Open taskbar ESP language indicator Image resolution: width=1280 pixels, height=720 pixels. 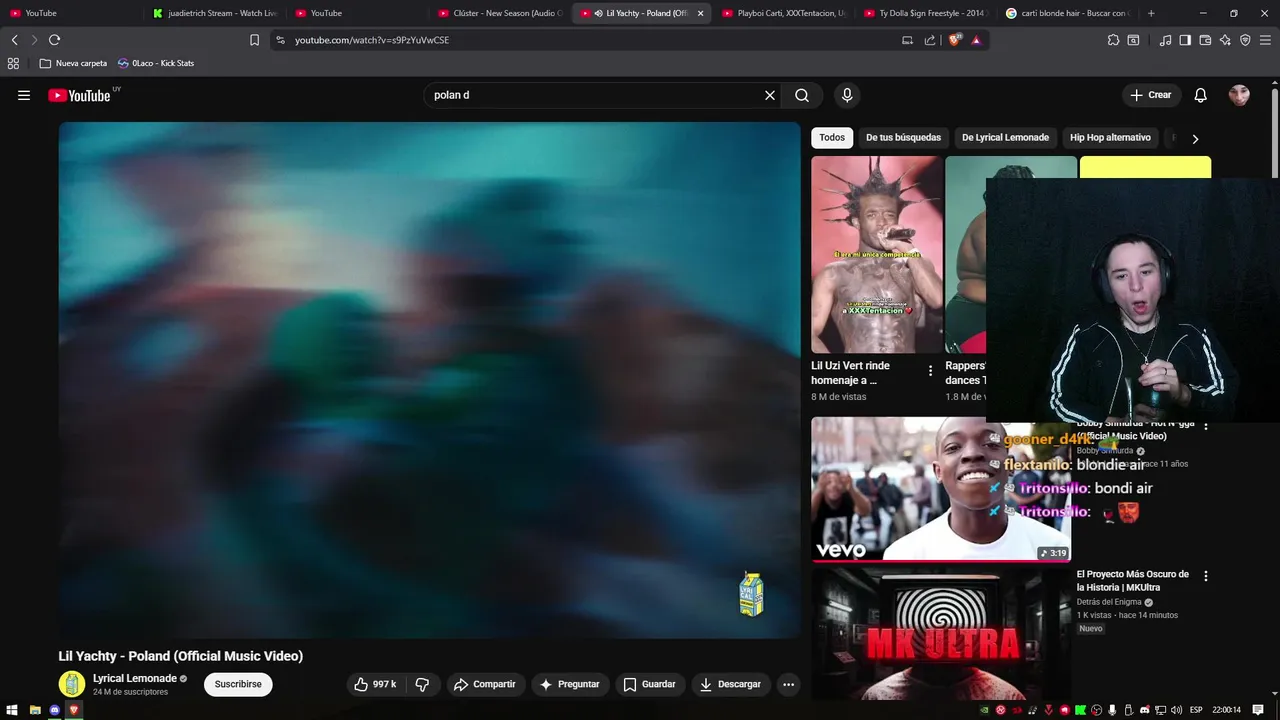point(1196,710)
